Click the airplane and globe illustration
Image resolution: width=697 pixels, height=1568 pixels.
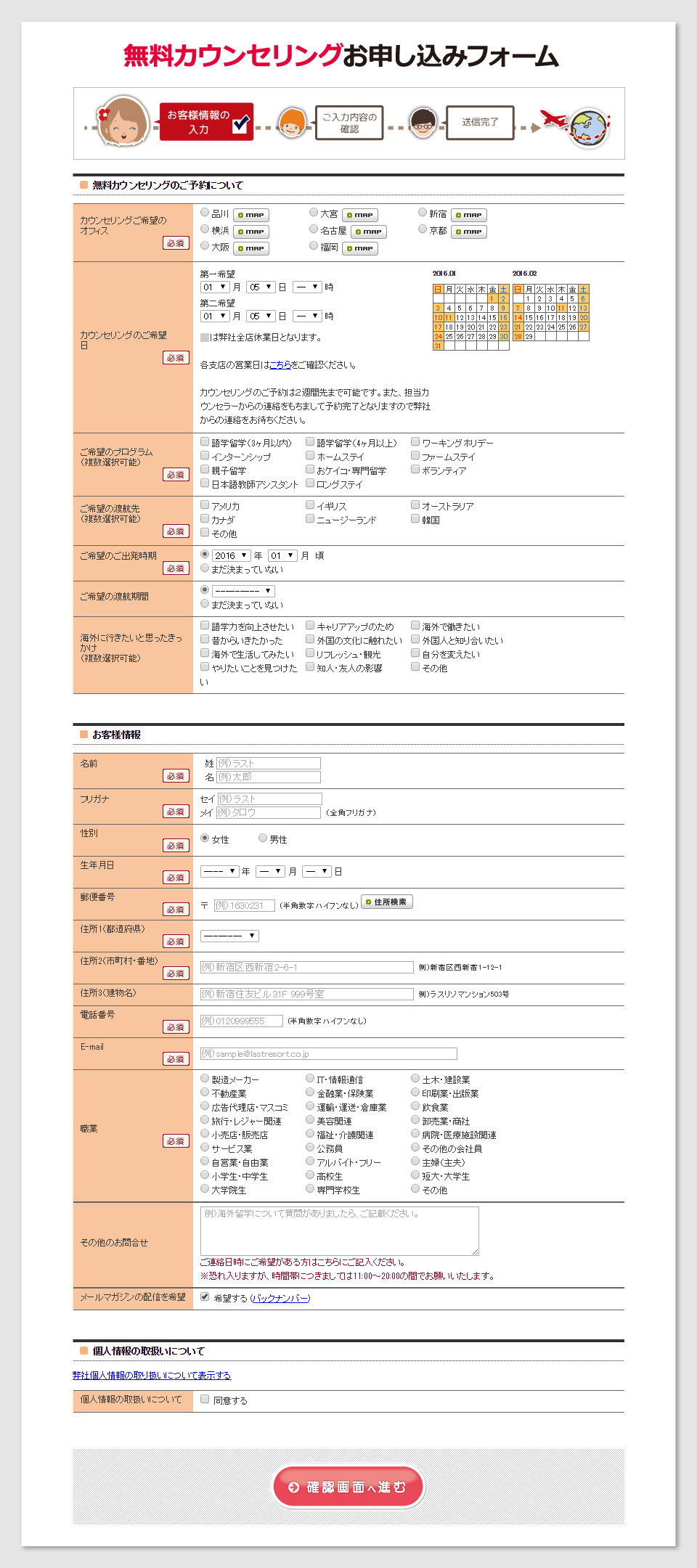[576, 126]
